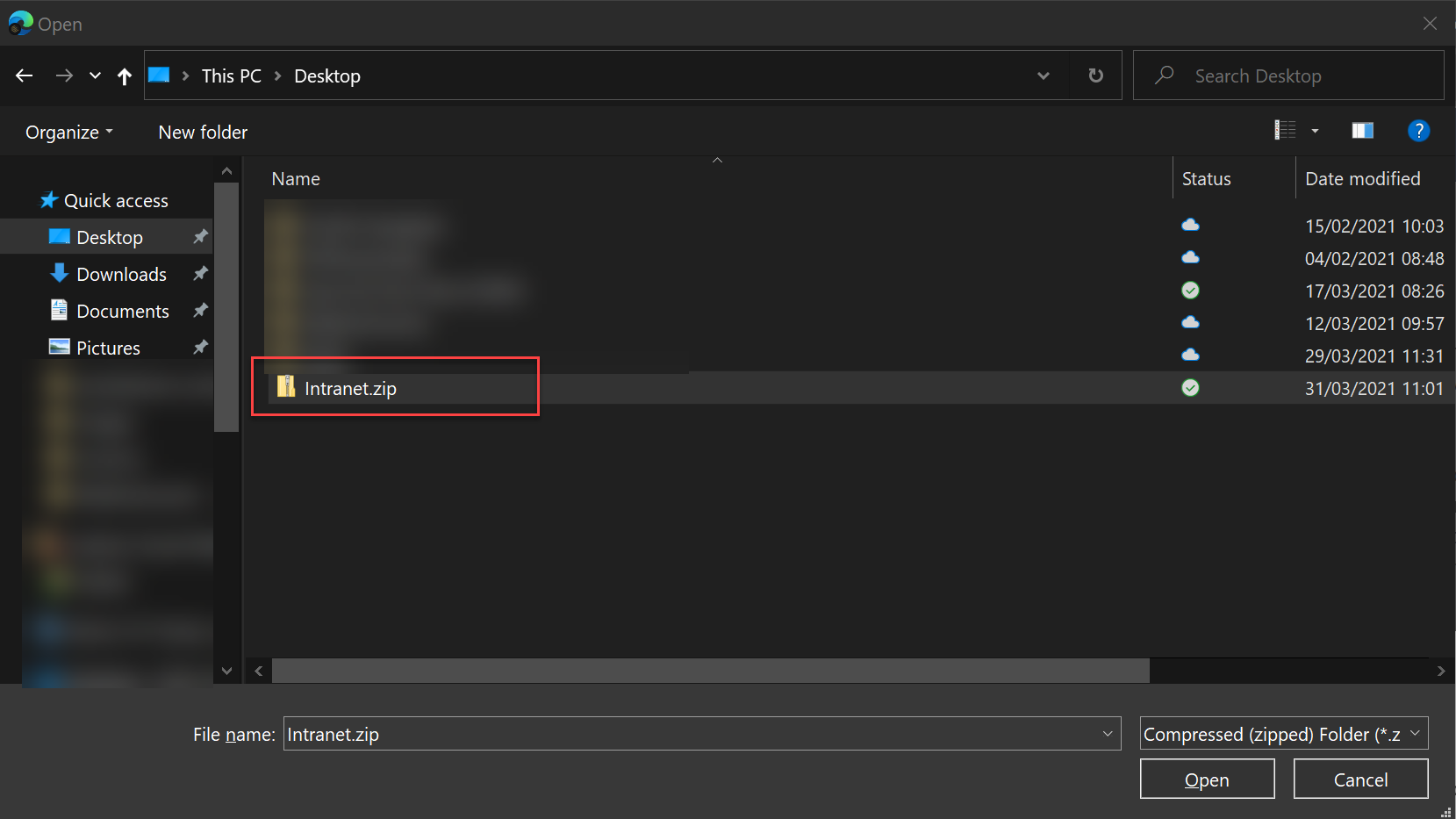The image size is (1456, 819).
Task: Open the Pictures folder shortcut
Action: [x=108, y=348]
